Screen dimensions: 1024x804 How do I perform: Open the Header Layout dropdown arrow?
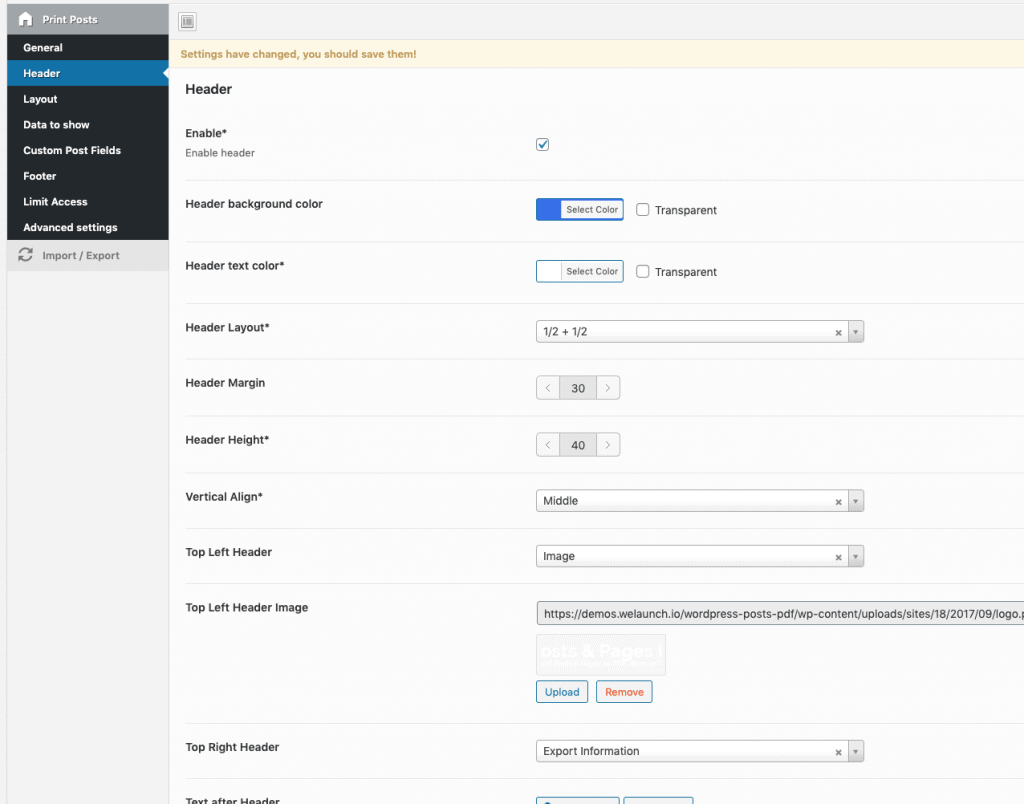click(856, 332)
